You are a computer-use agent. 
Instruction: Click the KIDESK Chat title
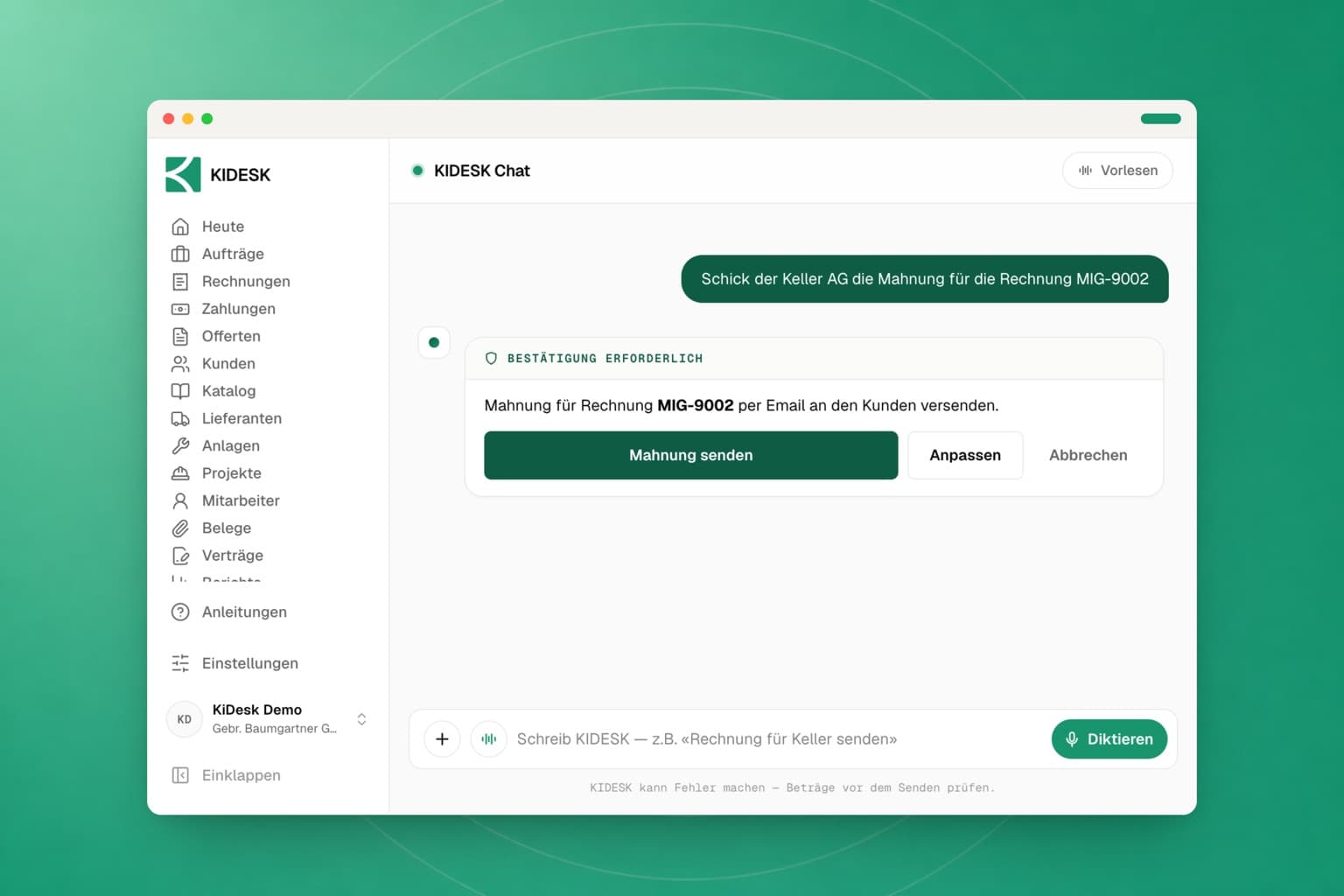(x=482, y=171)
